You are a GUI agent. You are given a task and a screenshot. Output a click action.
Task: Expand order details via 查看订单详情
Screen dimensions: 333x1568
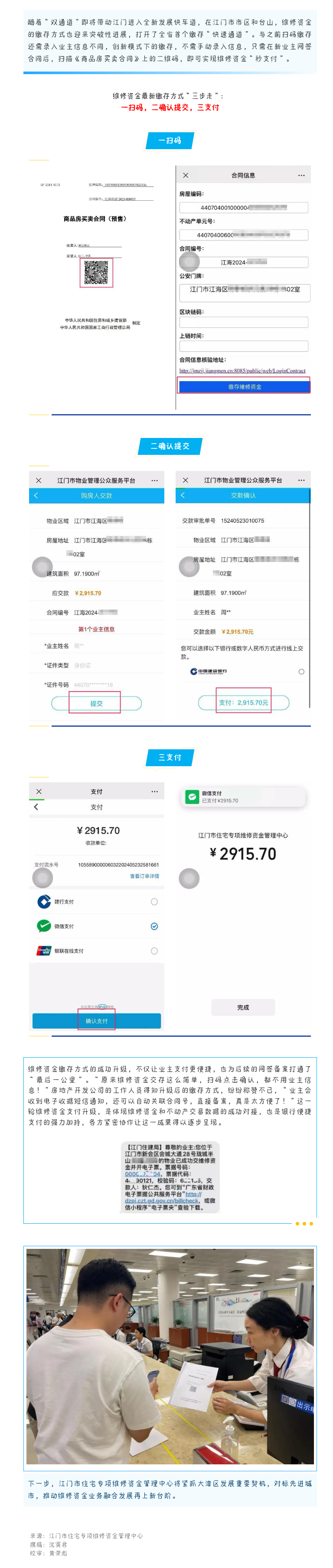144,877
